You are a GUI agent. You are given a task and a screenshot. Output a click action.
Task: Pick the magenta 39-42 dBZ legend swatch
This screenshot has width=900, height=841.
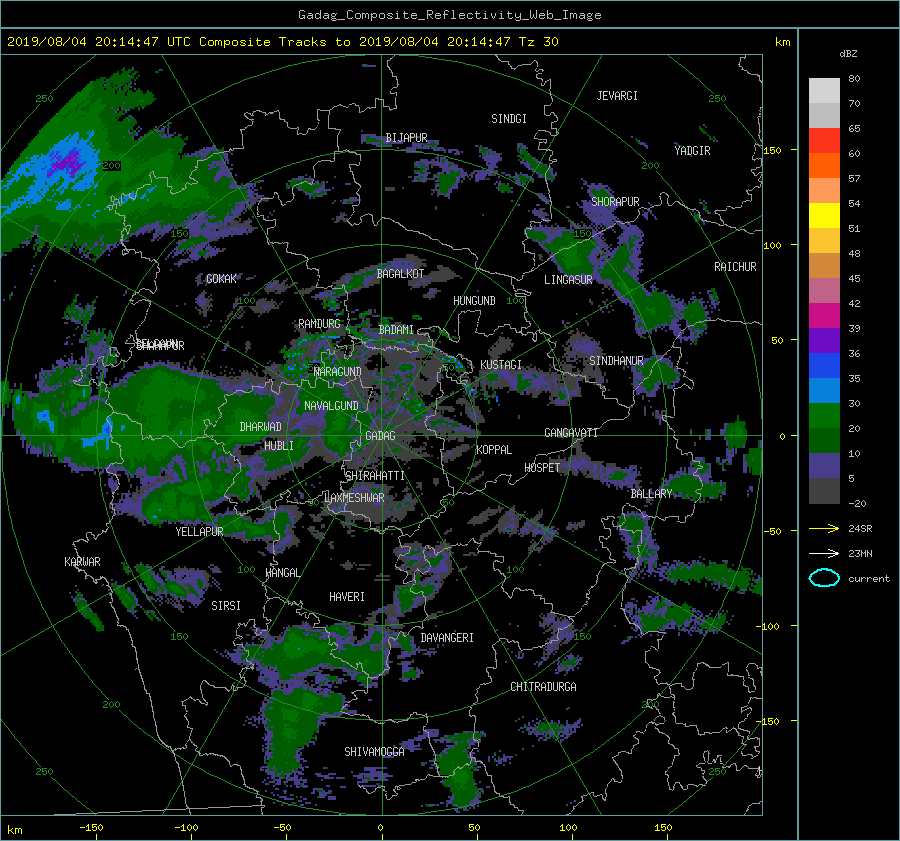click(824, 315)
